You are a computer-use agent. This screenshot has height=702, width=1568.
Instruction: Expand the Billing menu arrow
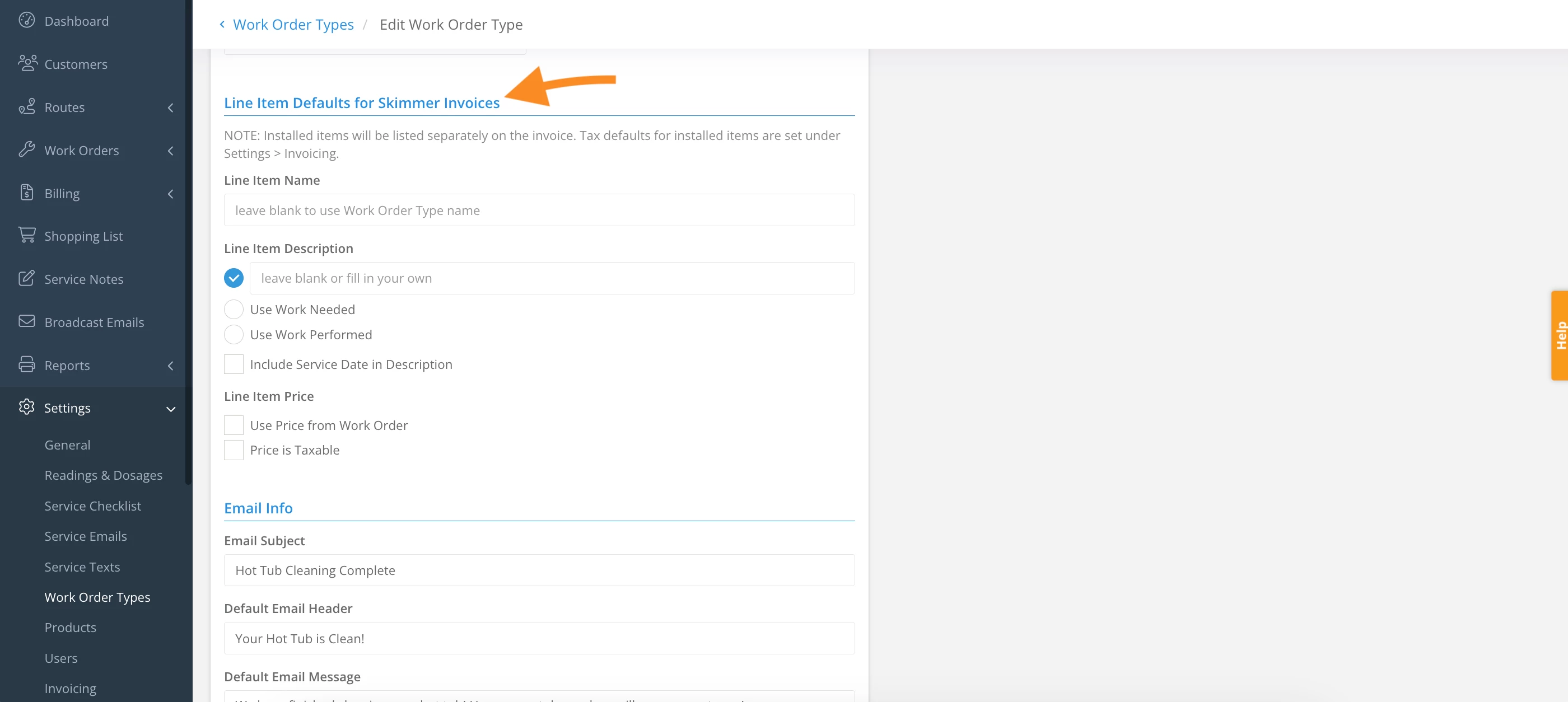tap(170, 194)
